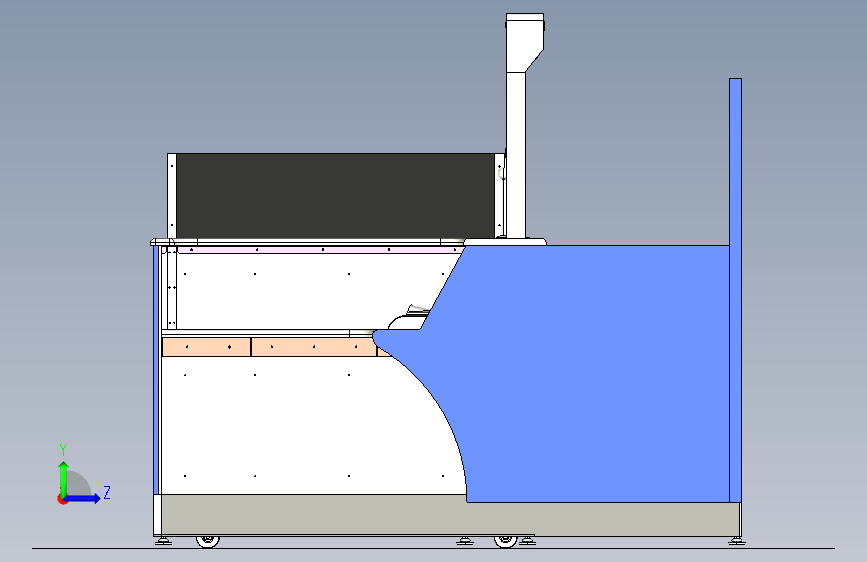Select the dark gray back panel of the model

click(335, 196)
